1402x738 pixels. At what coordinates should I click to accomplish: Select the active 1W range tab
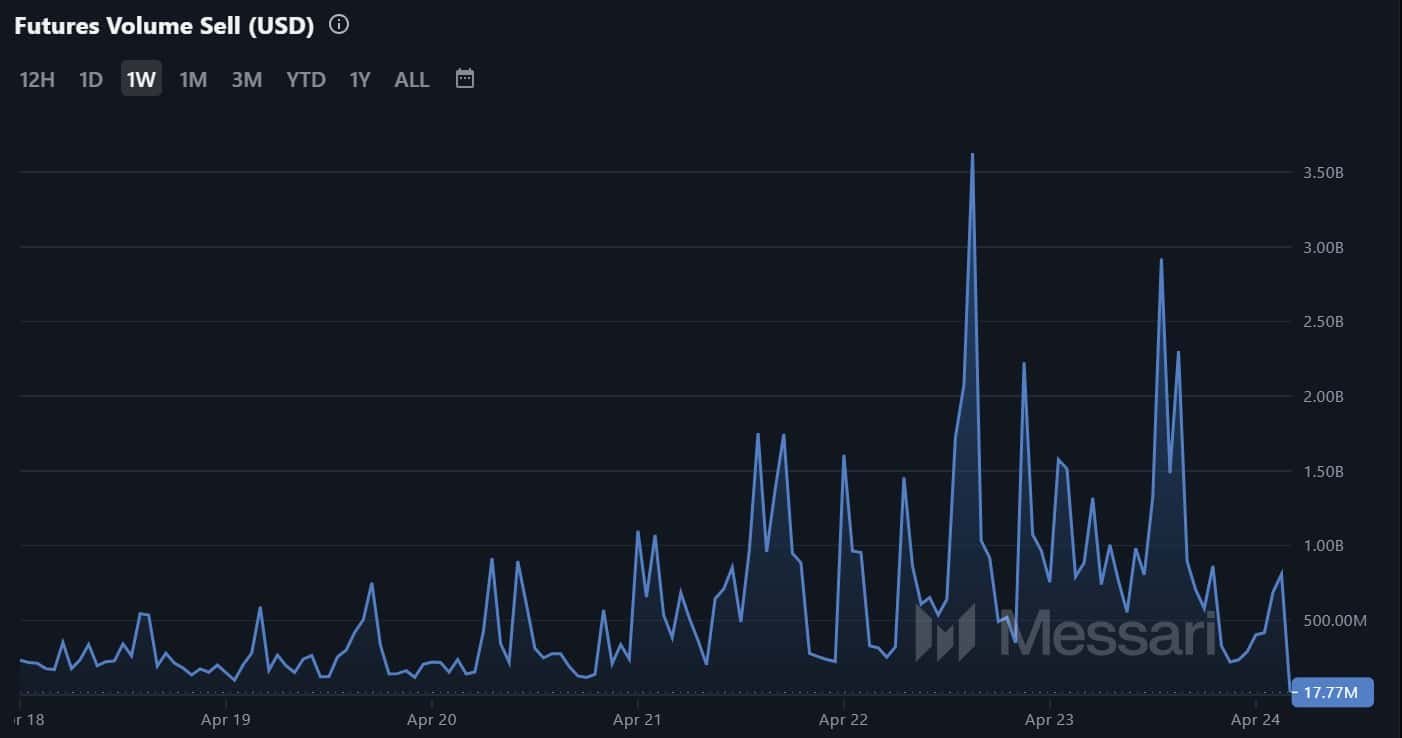pos(141,79)
